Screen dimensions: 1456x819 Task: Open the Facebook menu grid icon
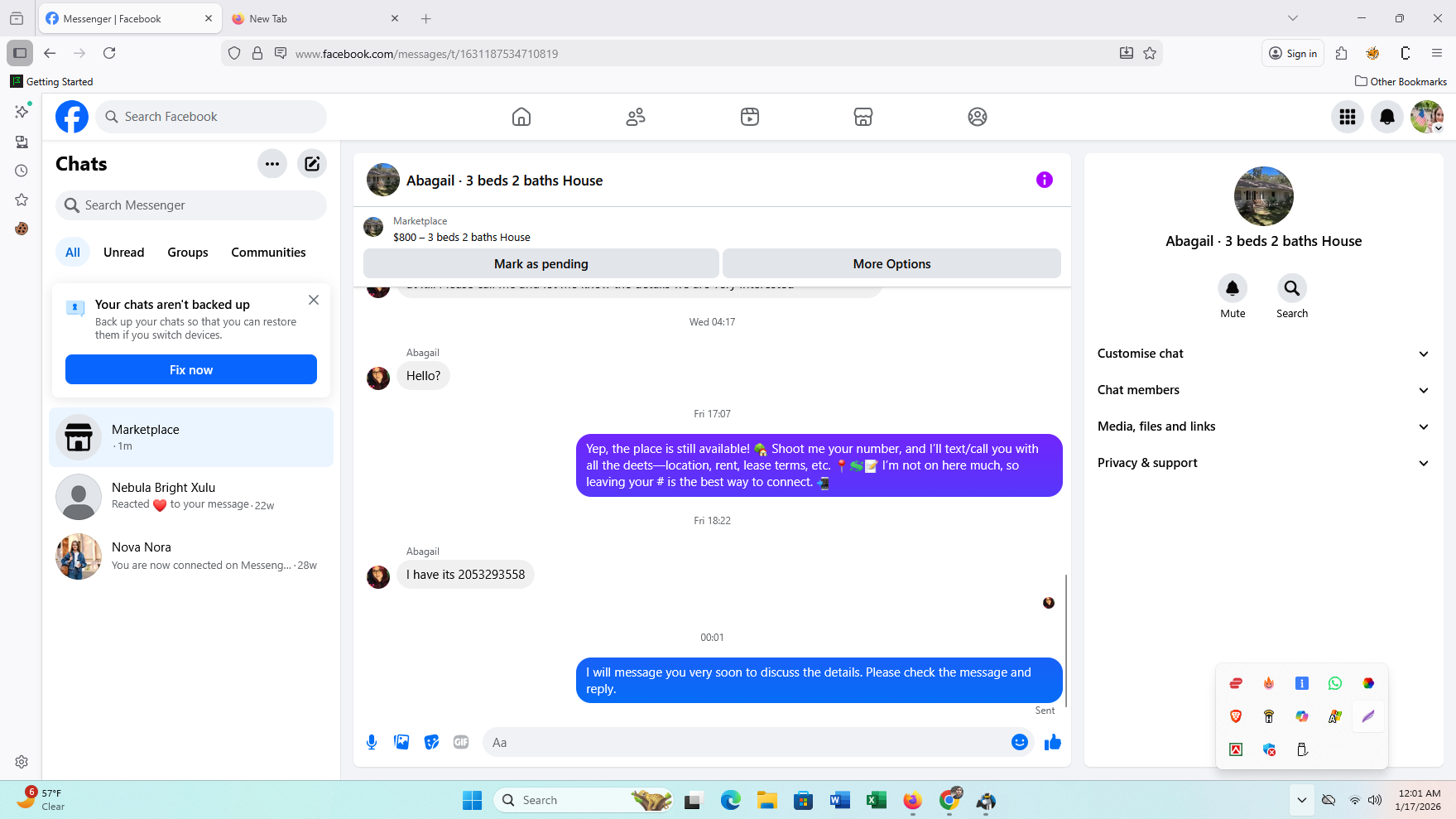click(1348, 117)
